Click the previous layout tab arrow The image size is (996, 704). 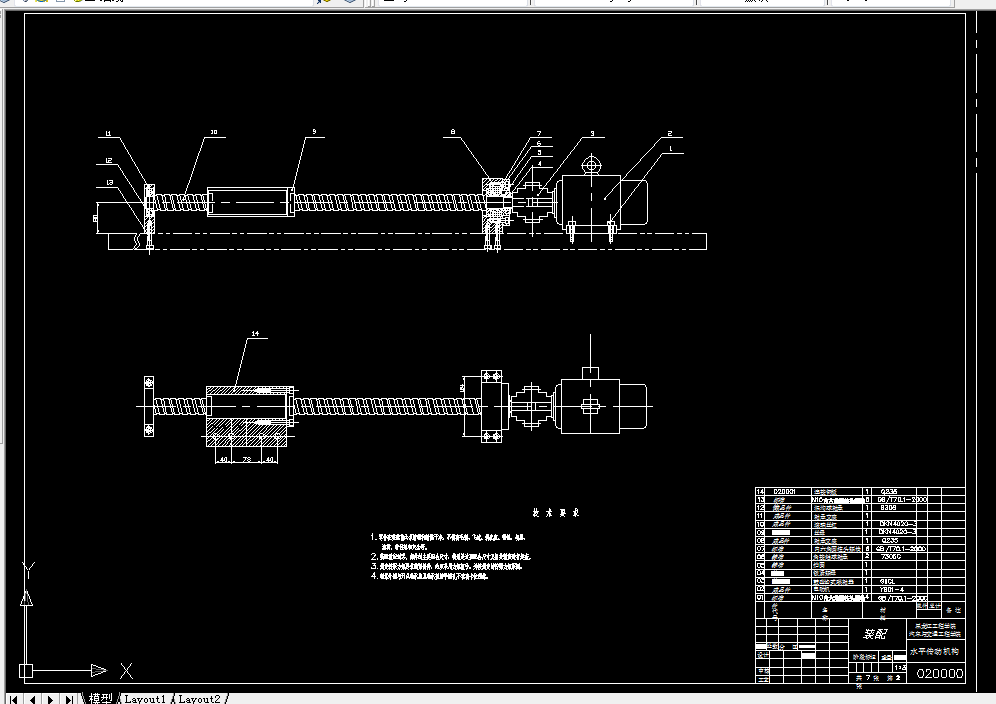[x=32, y=699]
